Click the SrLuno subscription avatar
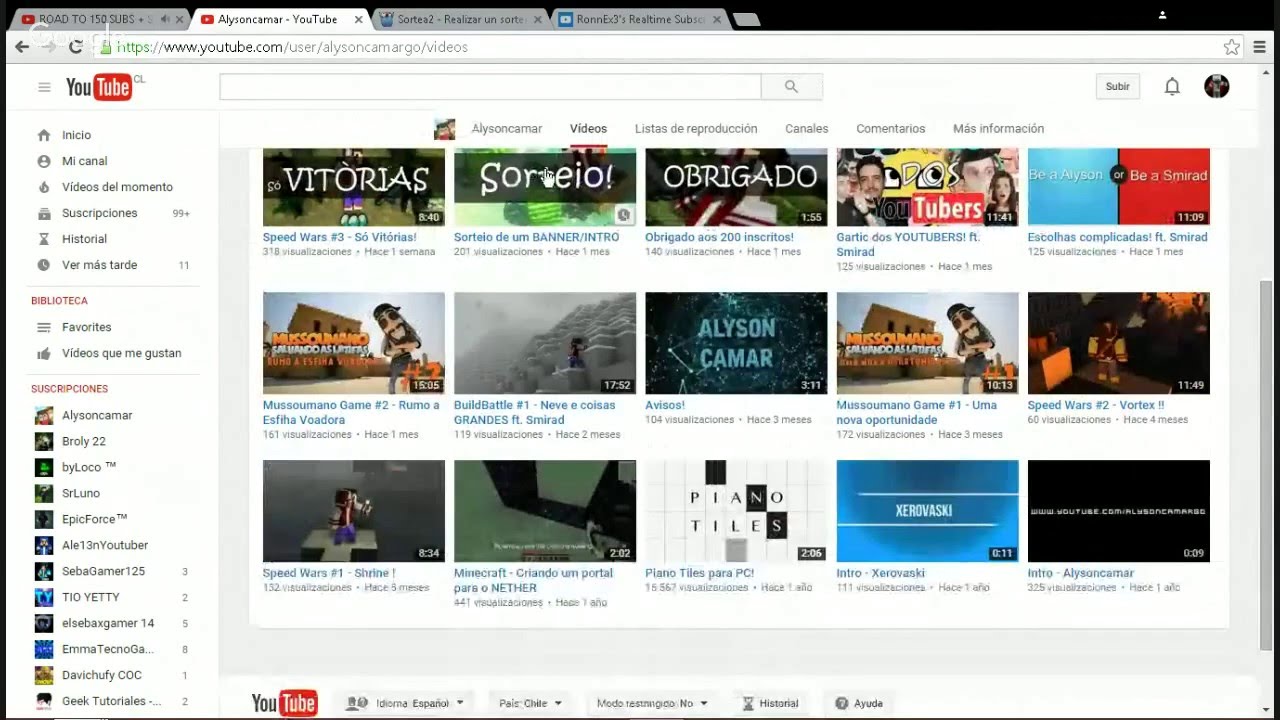This screenshot has width=1280, height=720. (x=44, y=493)
